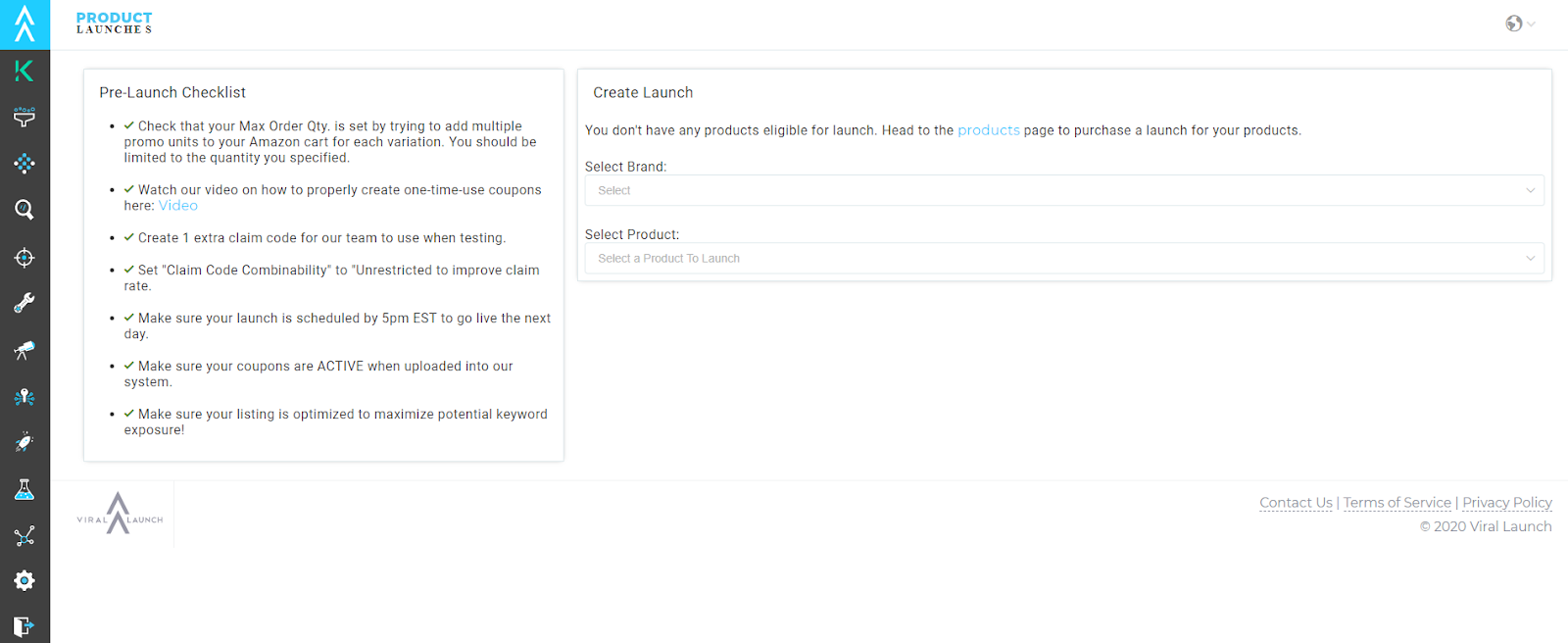Image resolution: width=1568 pixels, height=643 pixels.
Task: Open the blue bug-shaped sidebar icon
Action: (x=24, y=397)
